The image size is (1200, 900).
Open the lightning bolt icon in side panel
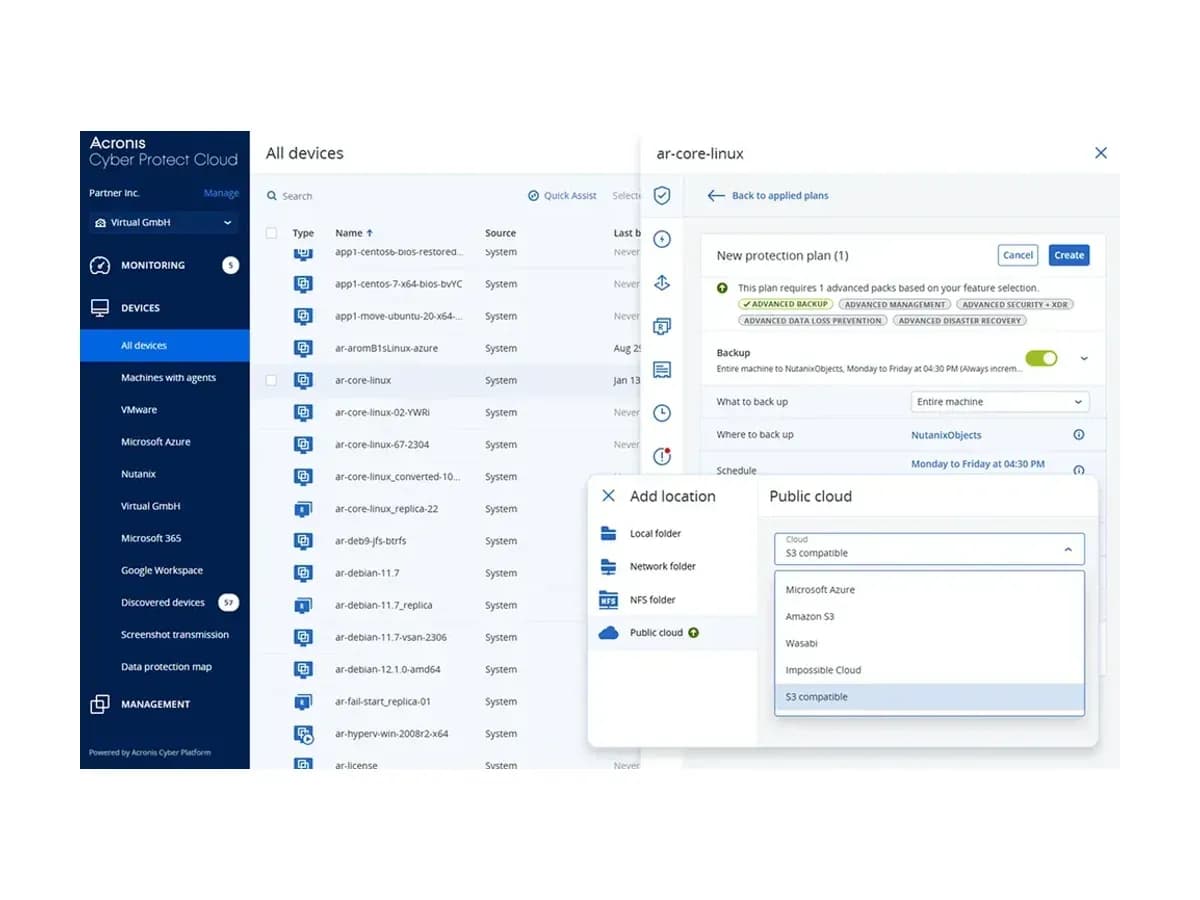pyautogui.click(x=661, y=239)
